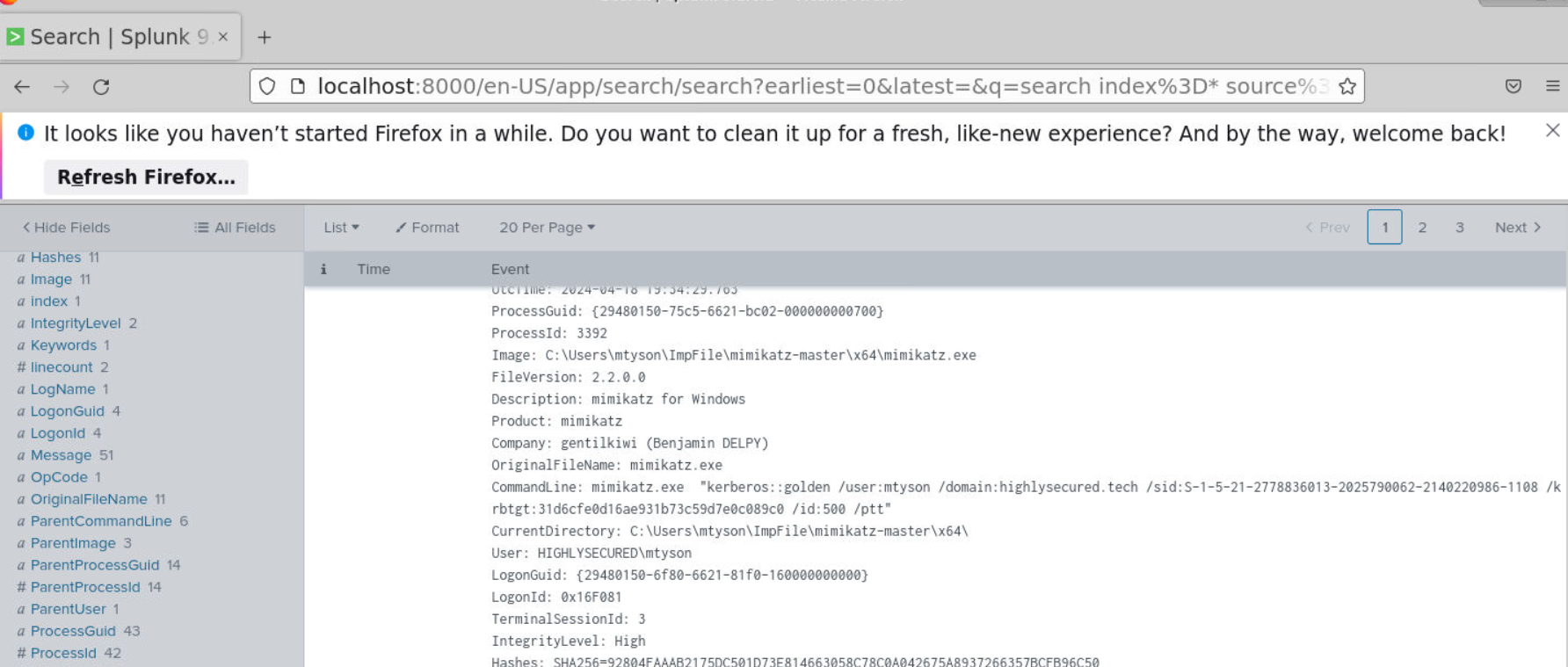
Task: Click the Company gentilkiwi (Benjamin DELPY) text
Action: pyautogui.click(x=664, y=443)
